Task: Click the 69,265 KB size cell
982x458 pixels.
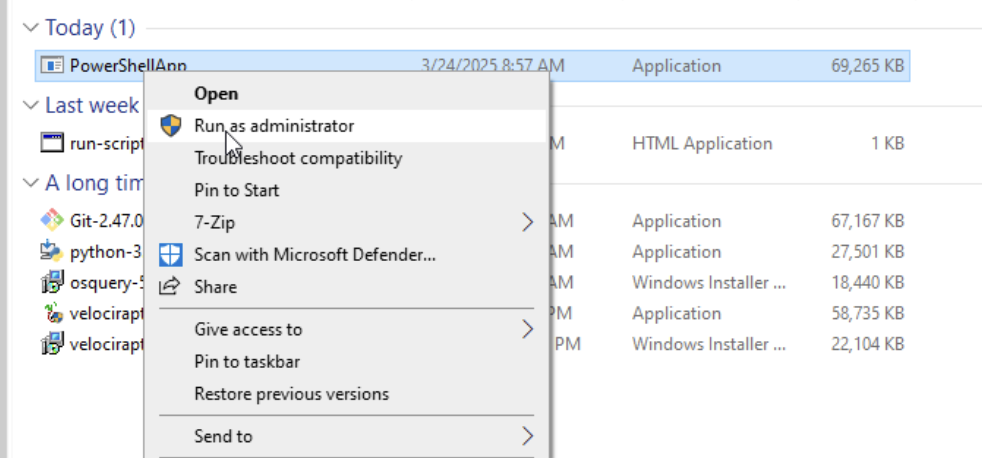Action: point(867,66)
